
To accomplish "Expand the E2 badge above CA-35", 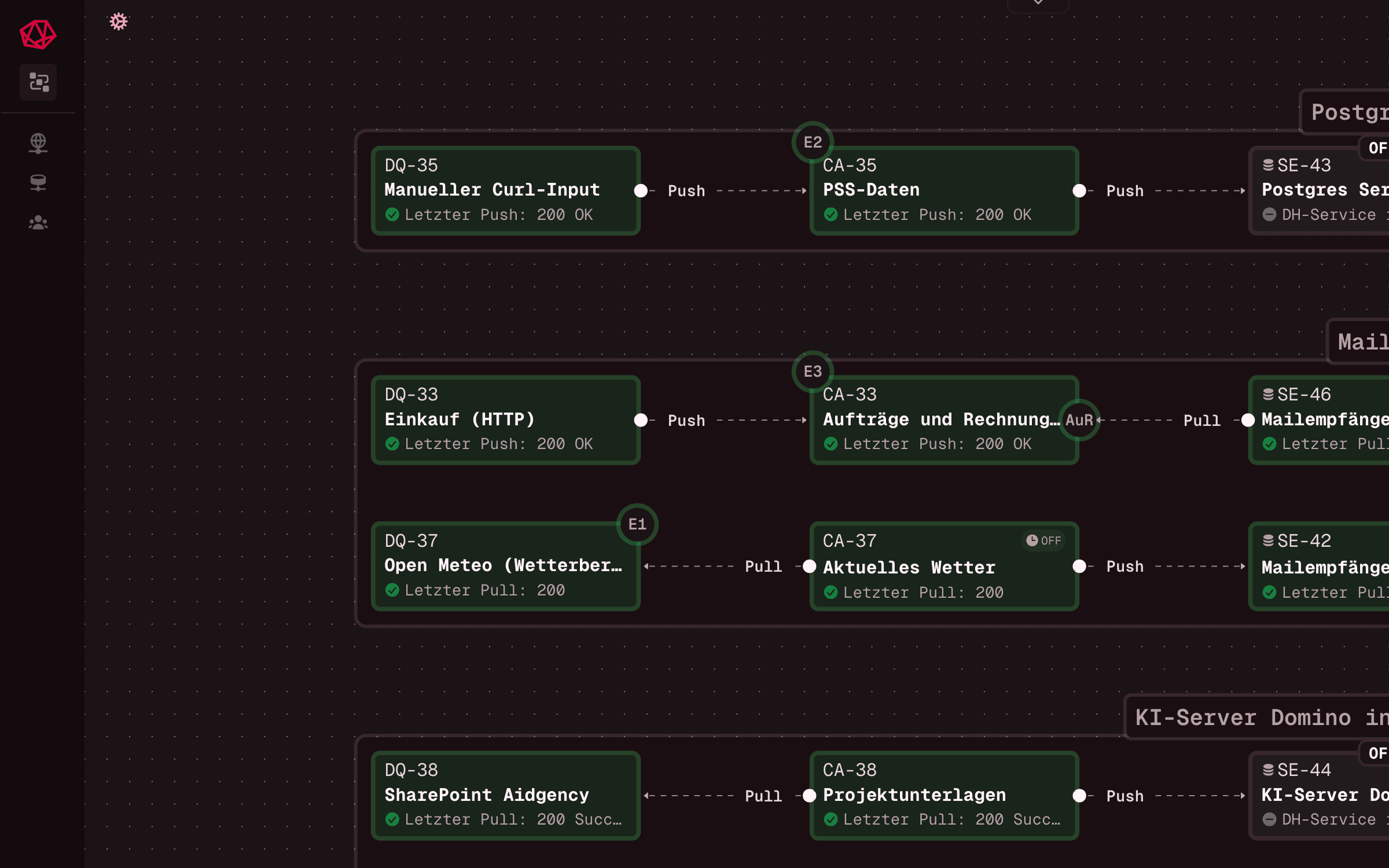I will coord(813,141).
